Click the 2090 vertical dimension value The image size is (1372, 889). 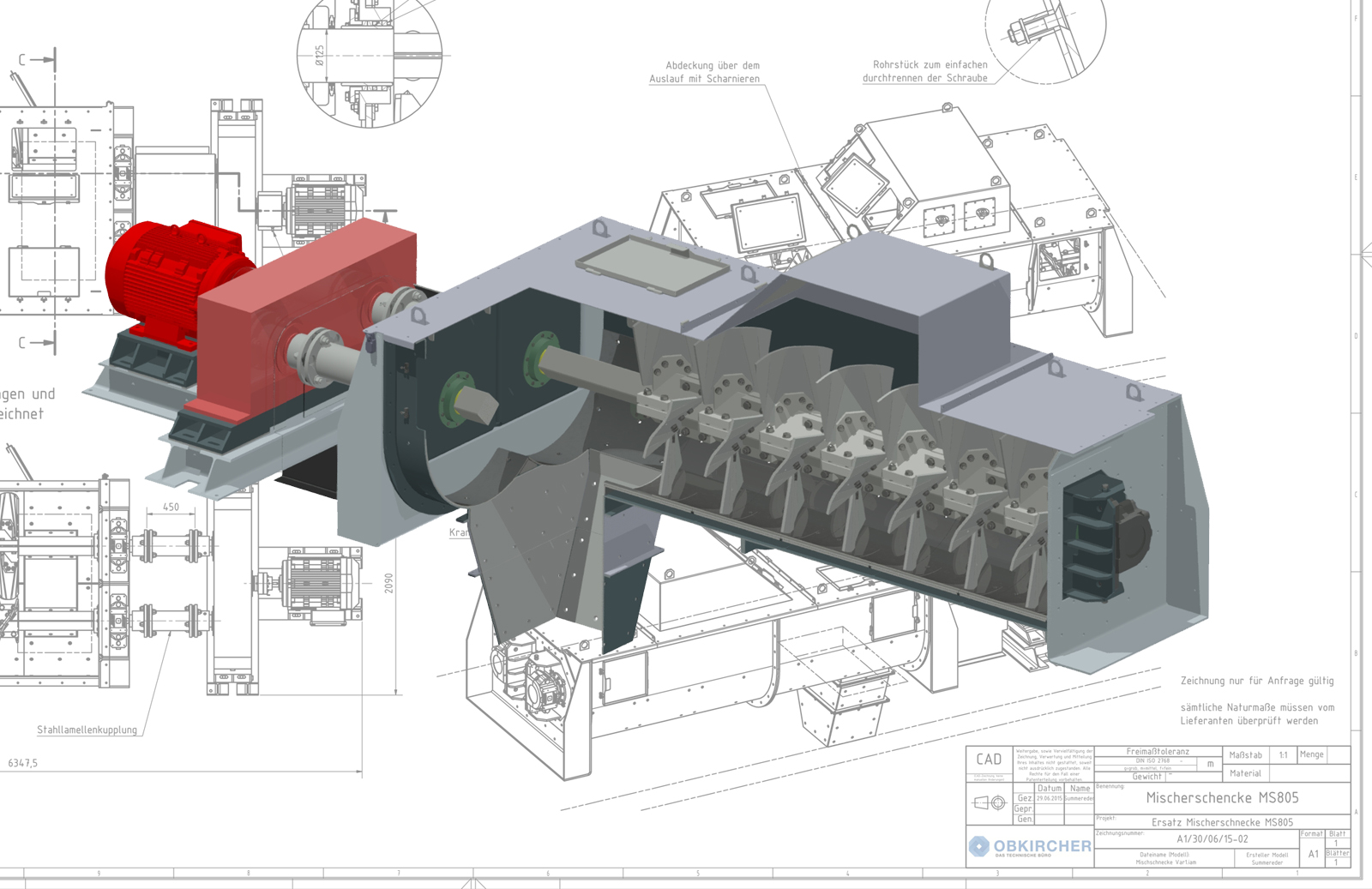point(388,583)
